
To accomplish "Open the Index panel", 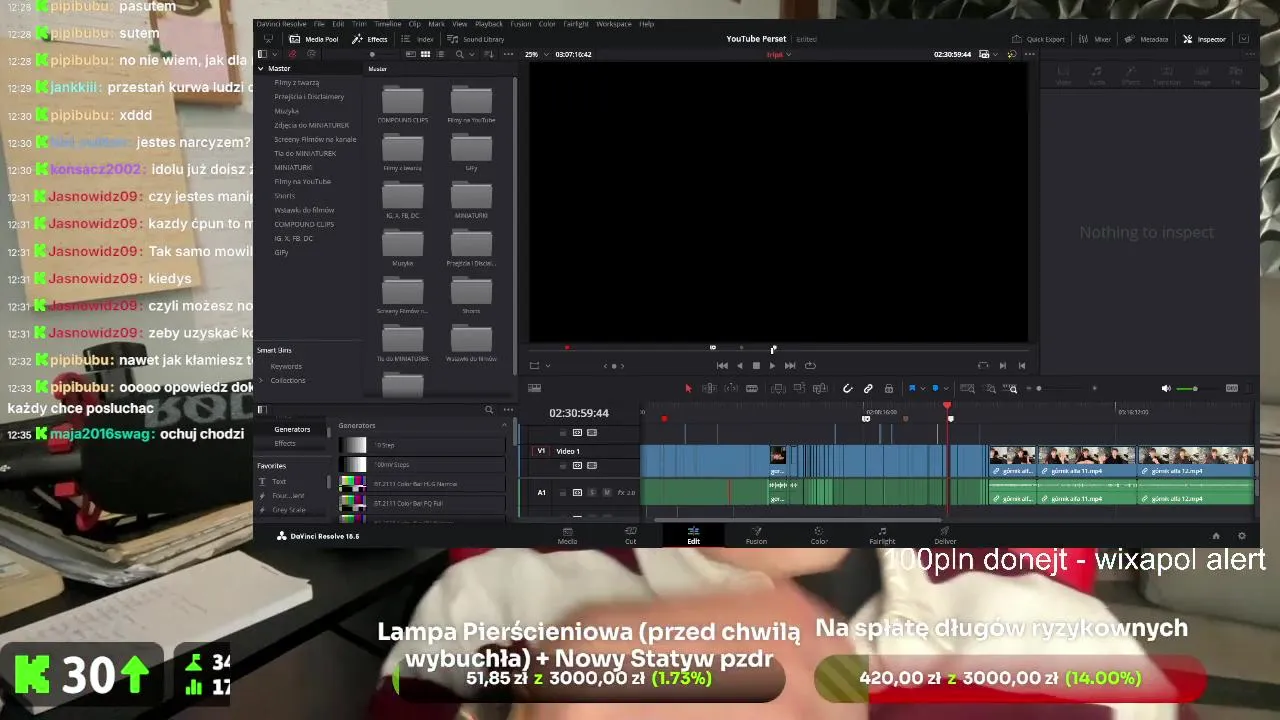I will (417, 39).
